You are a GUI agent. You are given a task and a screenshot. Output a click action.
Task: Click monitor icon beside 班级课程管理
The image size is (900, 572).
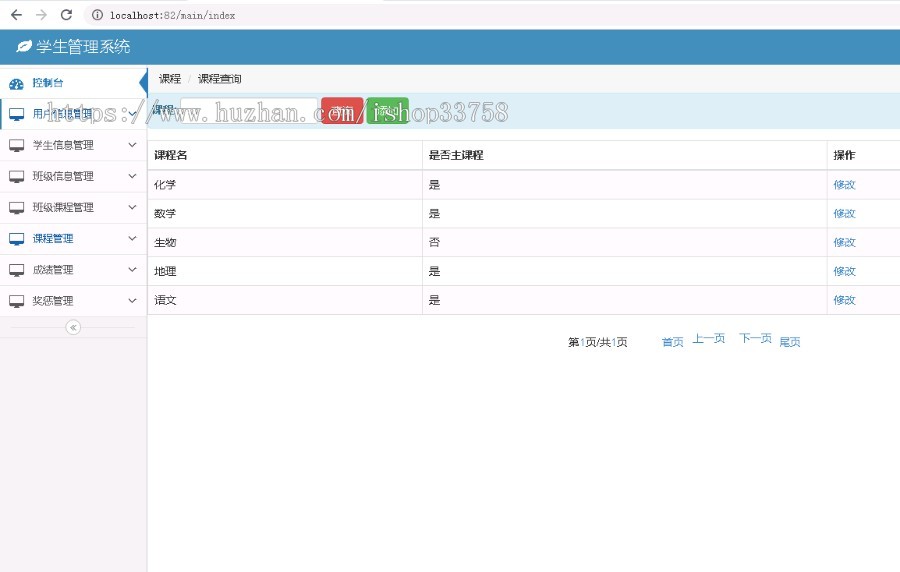pos(17,208)
